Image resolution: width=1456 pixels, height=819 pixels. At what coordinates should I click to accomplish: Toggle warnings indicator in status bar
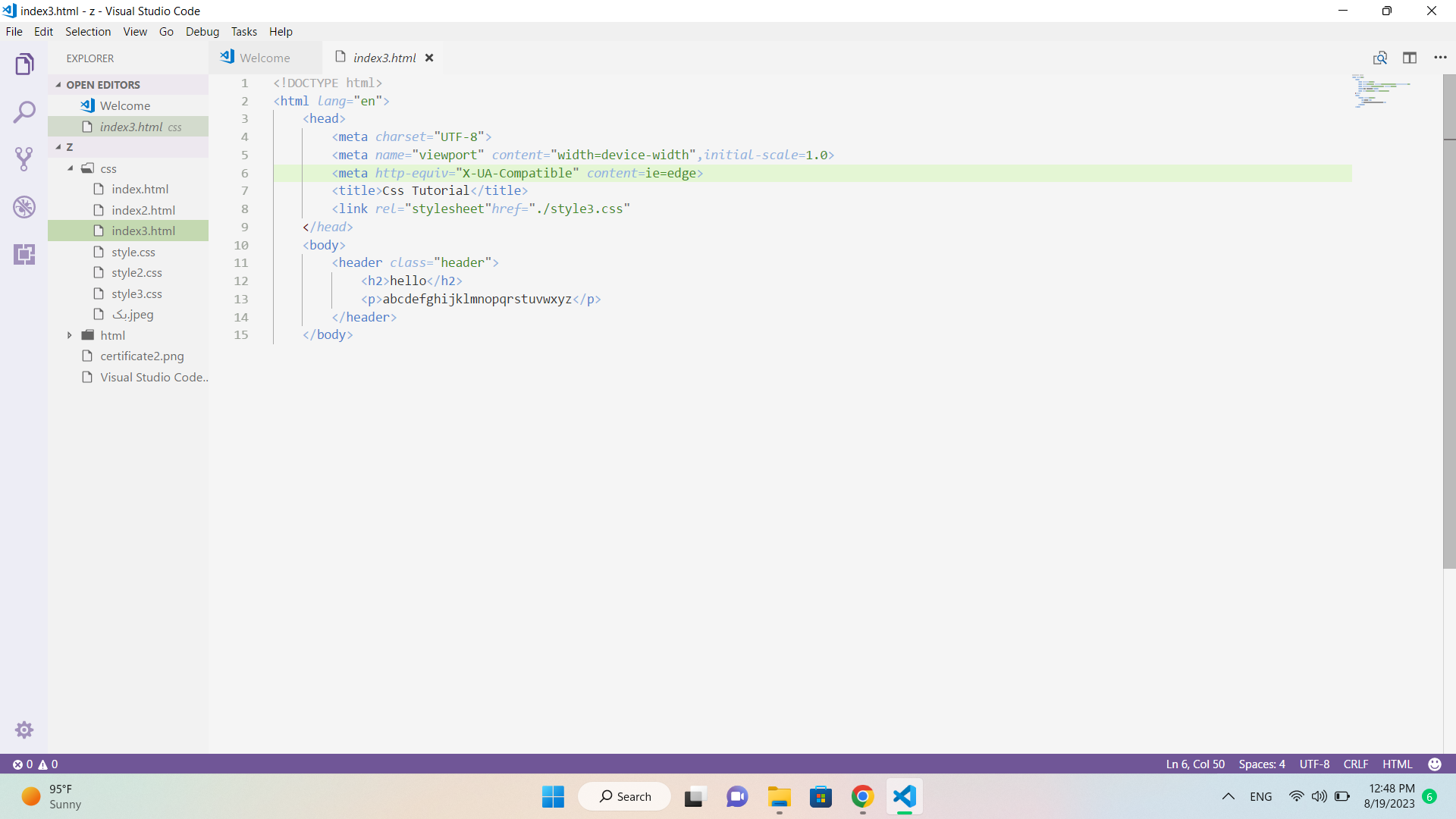pyautogui.click(x=48, y=763)
